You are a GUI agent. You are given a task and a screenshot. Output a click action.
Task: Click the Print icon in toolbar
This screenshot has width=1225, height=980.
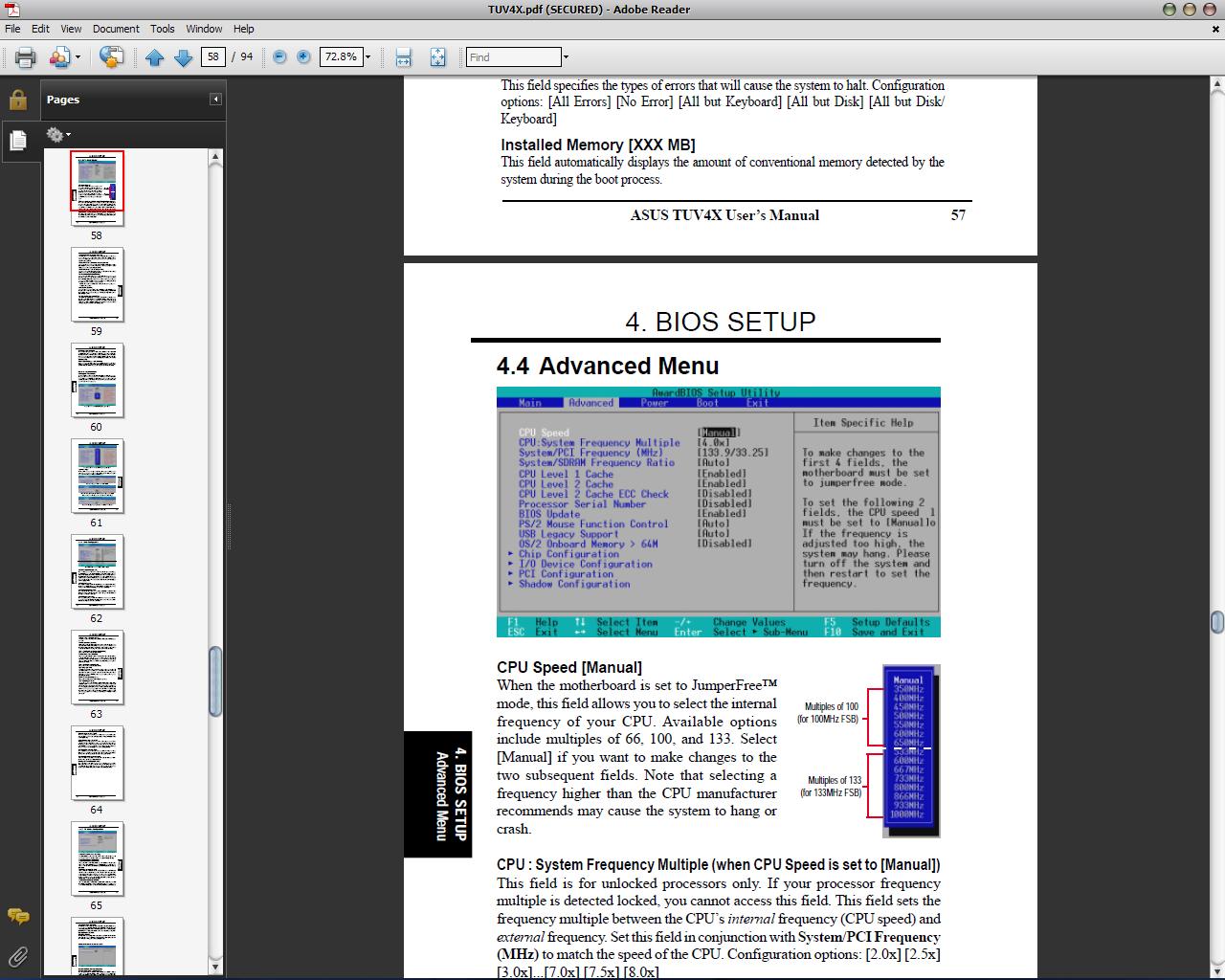click(x=26, y=57)
